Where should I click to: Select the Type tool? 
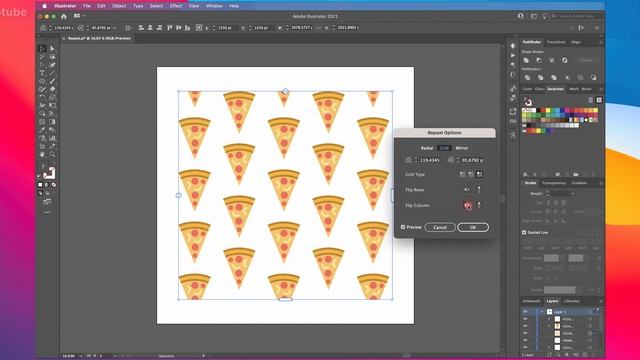coord(42,73)
